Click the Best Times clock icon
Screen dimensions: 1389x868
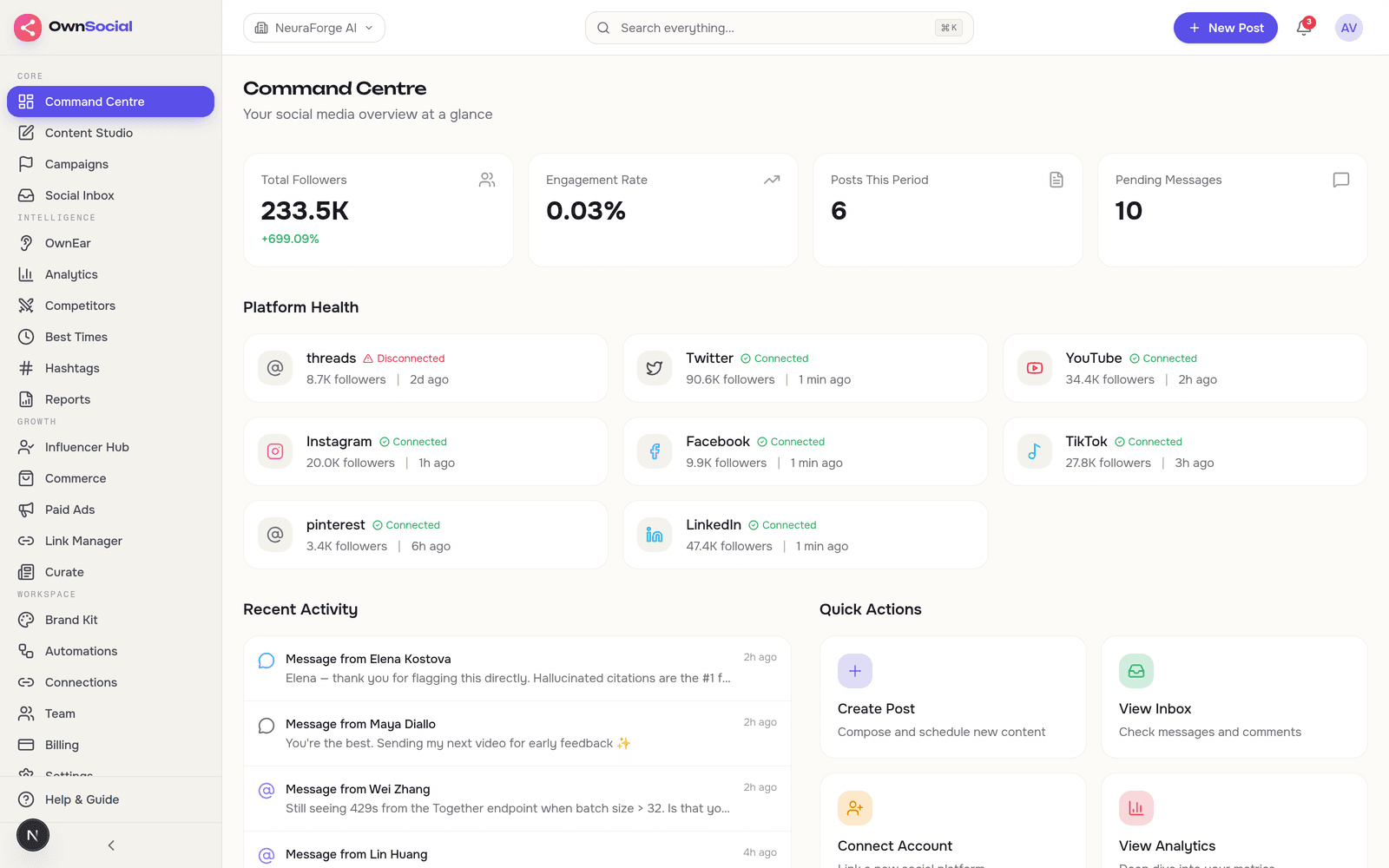[26, 337]
